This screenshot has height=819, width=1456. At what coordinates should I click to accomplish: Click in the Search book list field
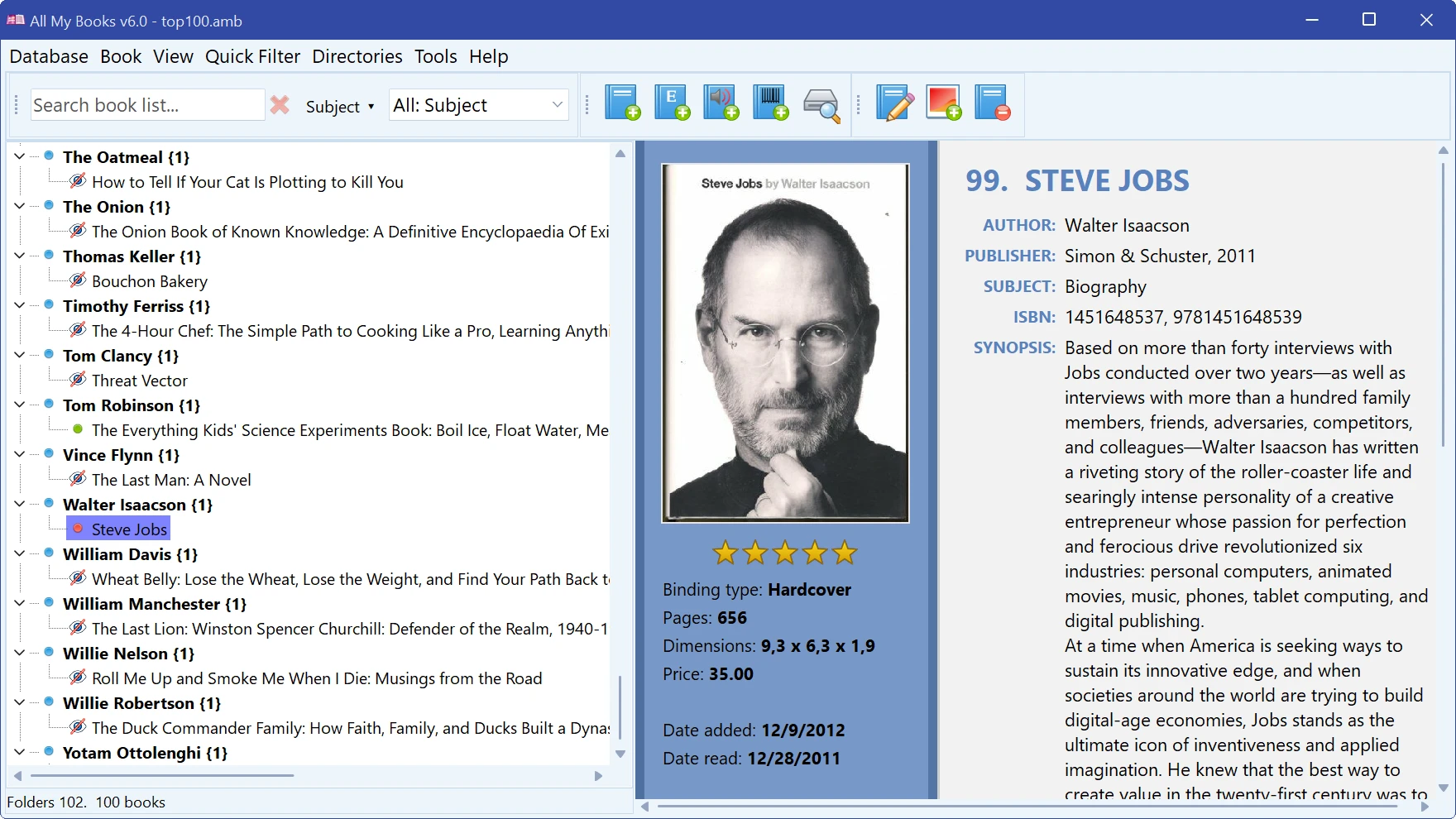click(x=147, y=105)
